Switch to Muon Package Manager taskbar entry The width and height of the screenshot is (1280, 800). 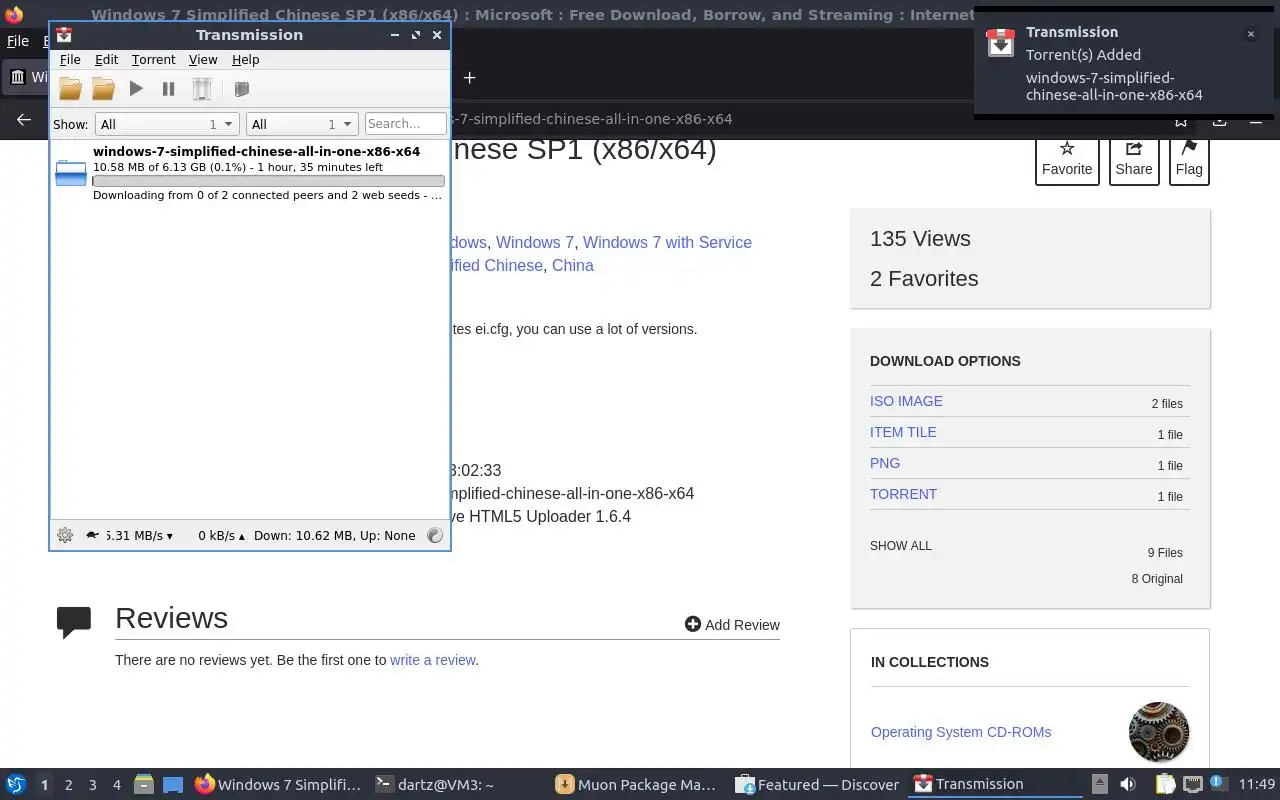636,785
